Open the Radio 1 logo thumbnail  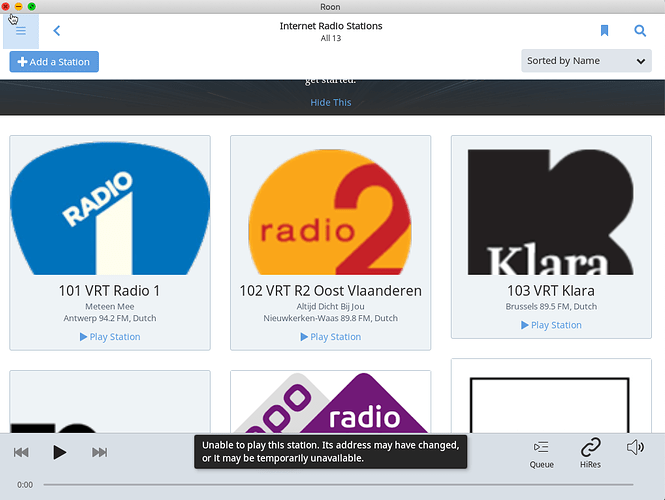(x=110, y=208)
